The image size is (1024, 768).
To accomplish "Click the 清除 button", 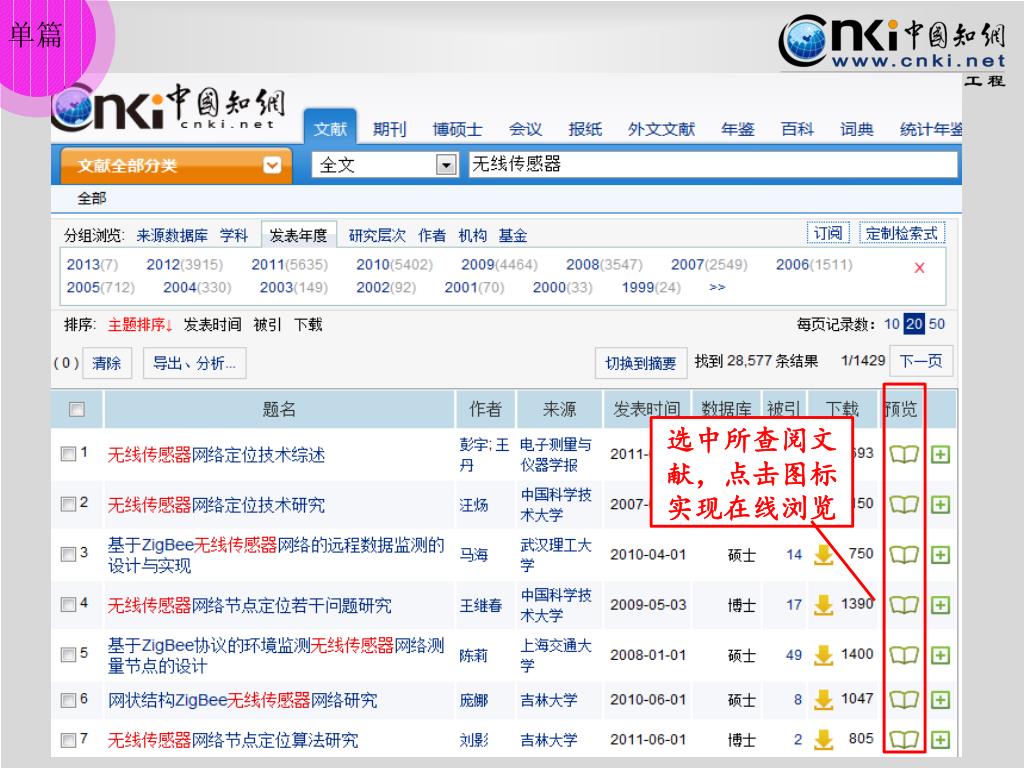I will coord(106,363).
